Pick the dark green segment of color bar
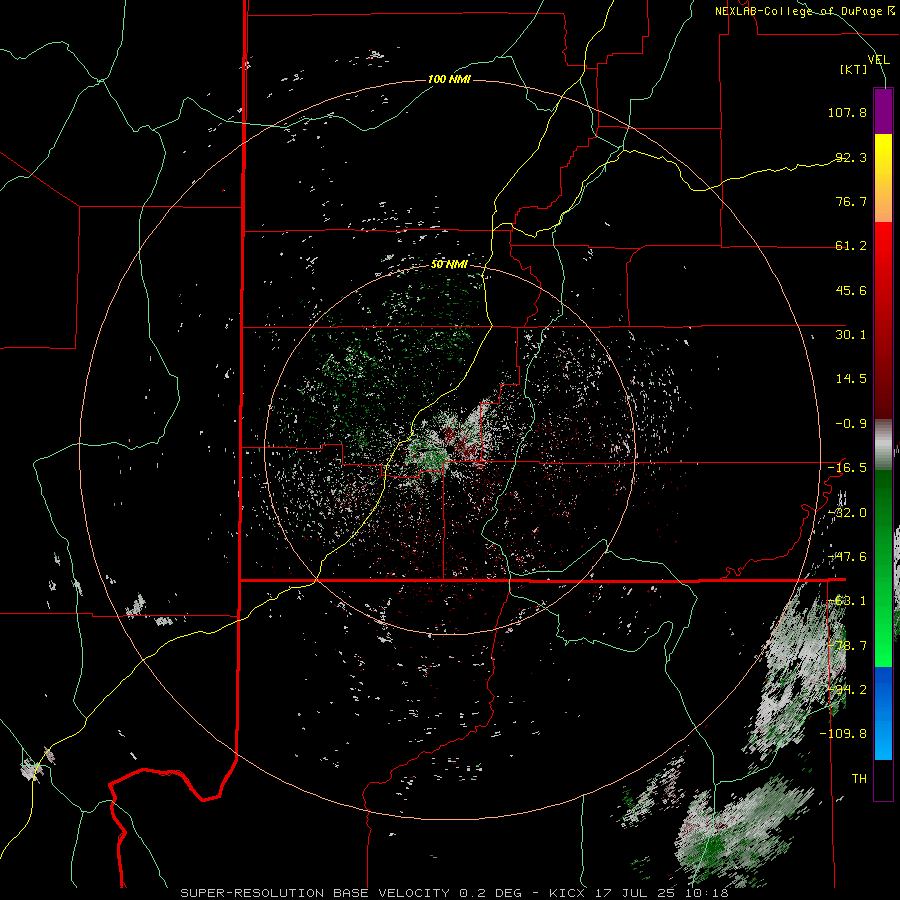The height and width of the screenshot is (900, 900). coord(883,514)
